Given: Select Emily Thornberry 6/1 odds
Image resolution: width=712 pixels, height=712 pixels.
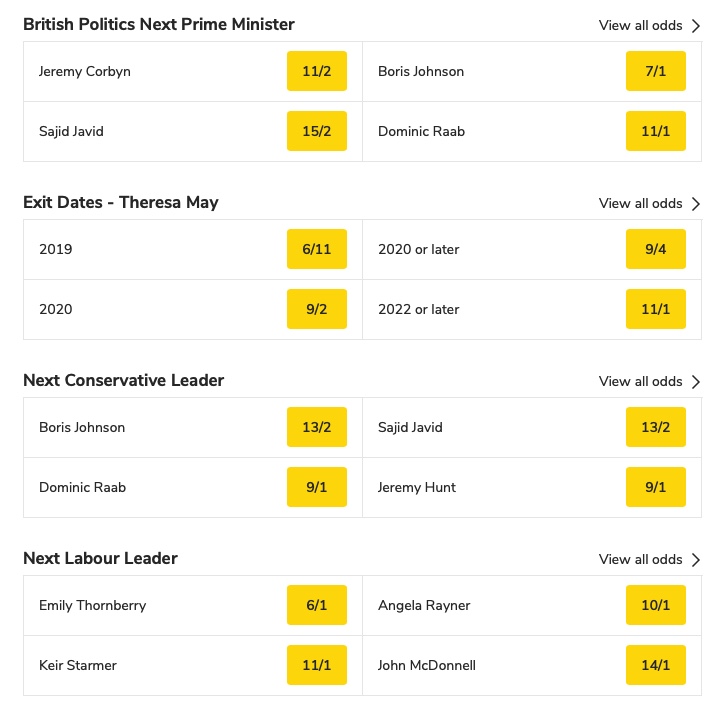Looking at the screenshot, I should point(316,605).
